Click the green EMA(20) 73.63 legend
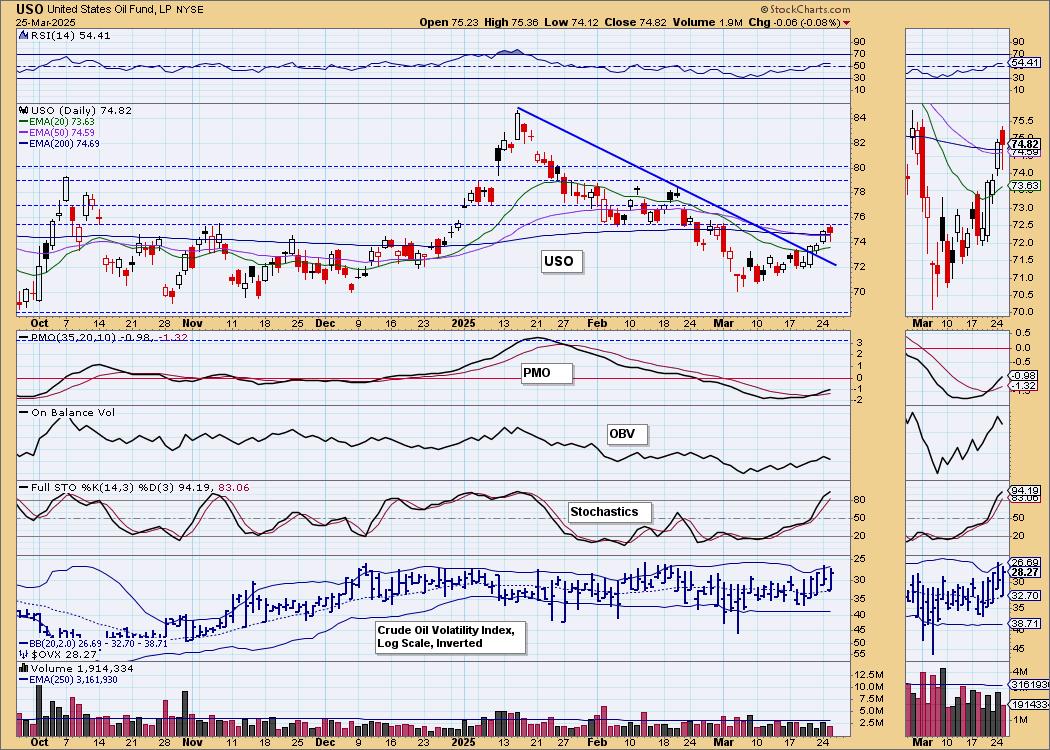The image size is (1050, 750). 57,122
